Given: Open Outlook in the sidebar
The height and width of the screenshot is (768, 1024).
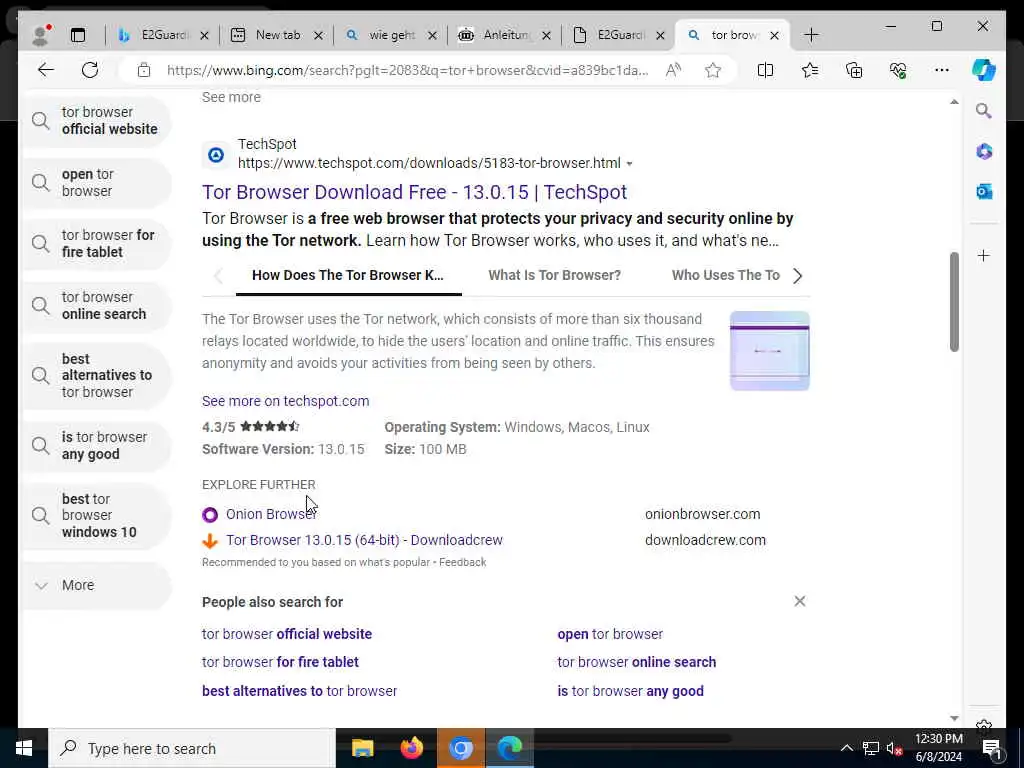Looking at the screenshot, I should point(984,191).
